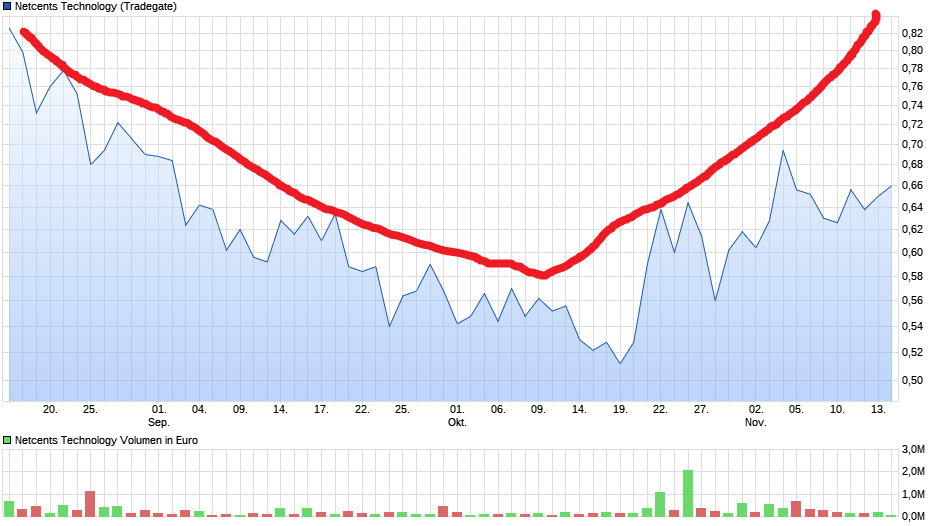
Task: Click the 0,52 price axis label
Action: click(x=912, y=352)
